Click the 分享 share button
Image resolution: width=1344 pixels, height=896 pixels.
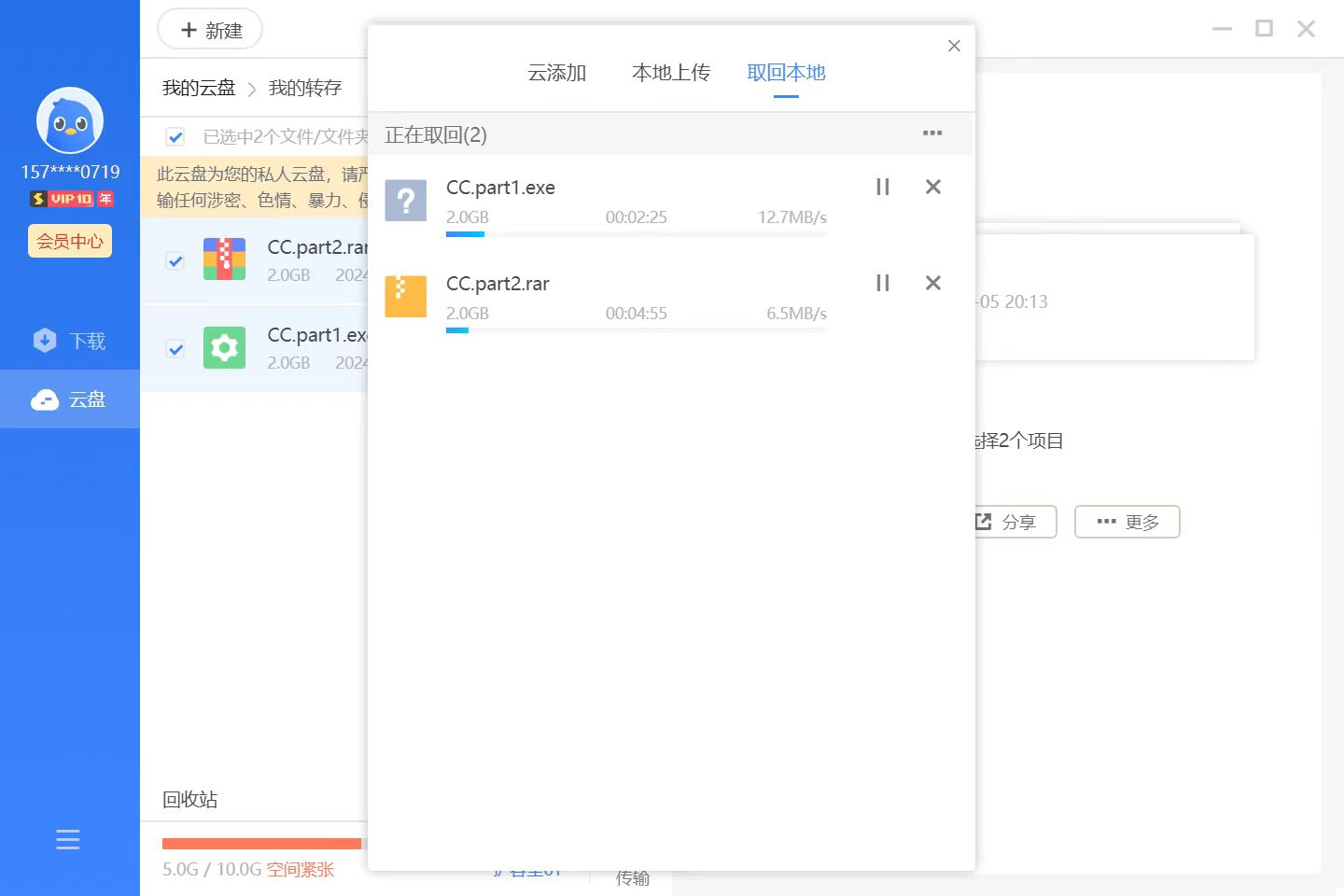[x=1014, y=522]
